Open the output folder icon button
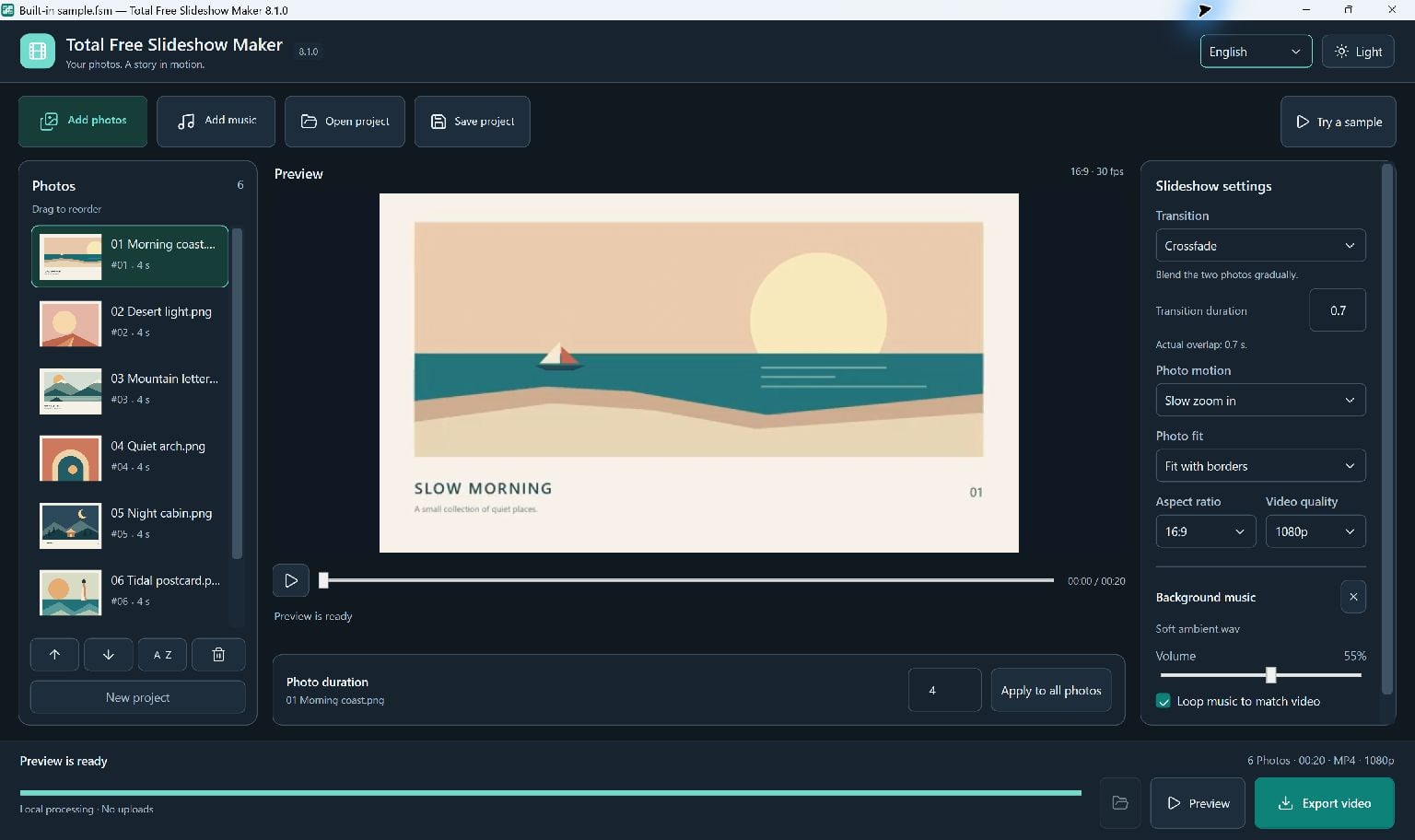1415x840 pixels. [1120, 803]
